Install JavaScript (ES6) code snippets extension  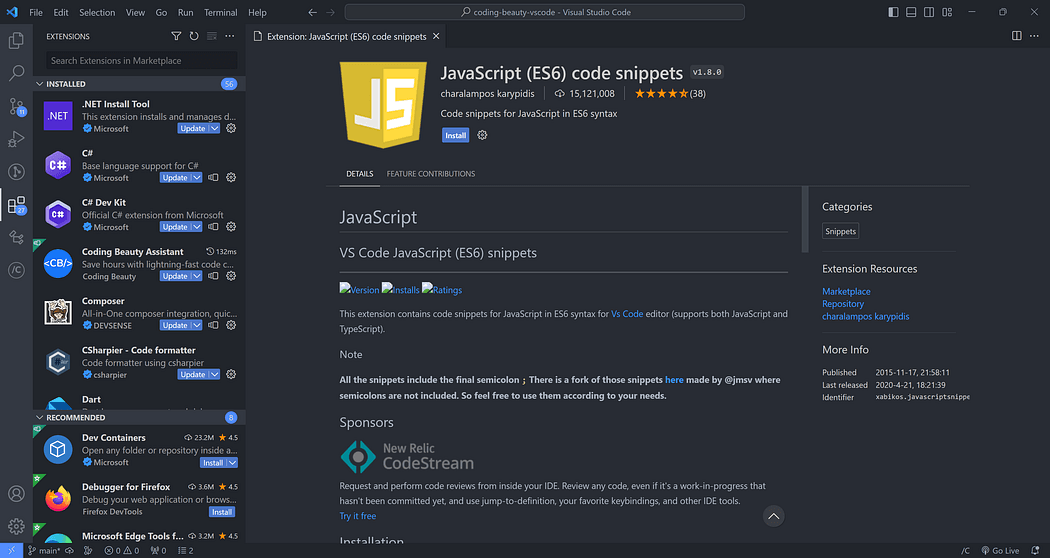[455, 135]
